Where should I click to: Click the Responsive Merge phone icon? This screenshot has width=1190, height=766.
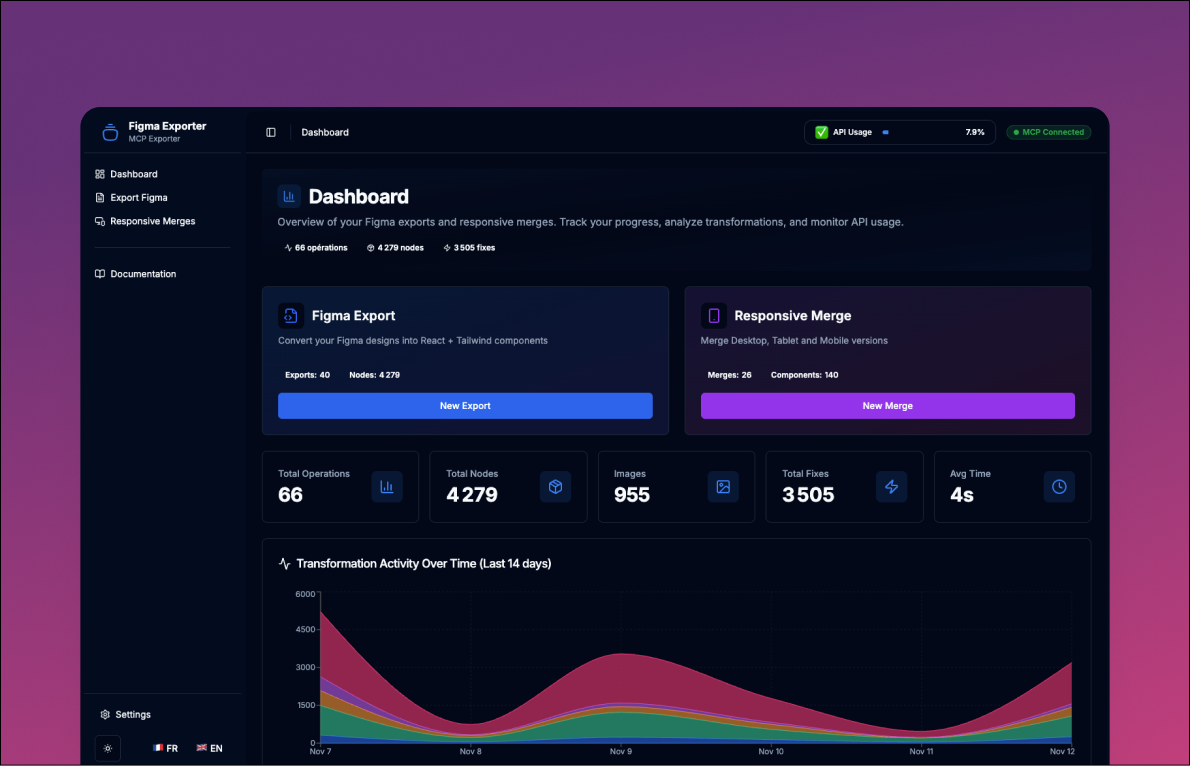coord(713,316)
